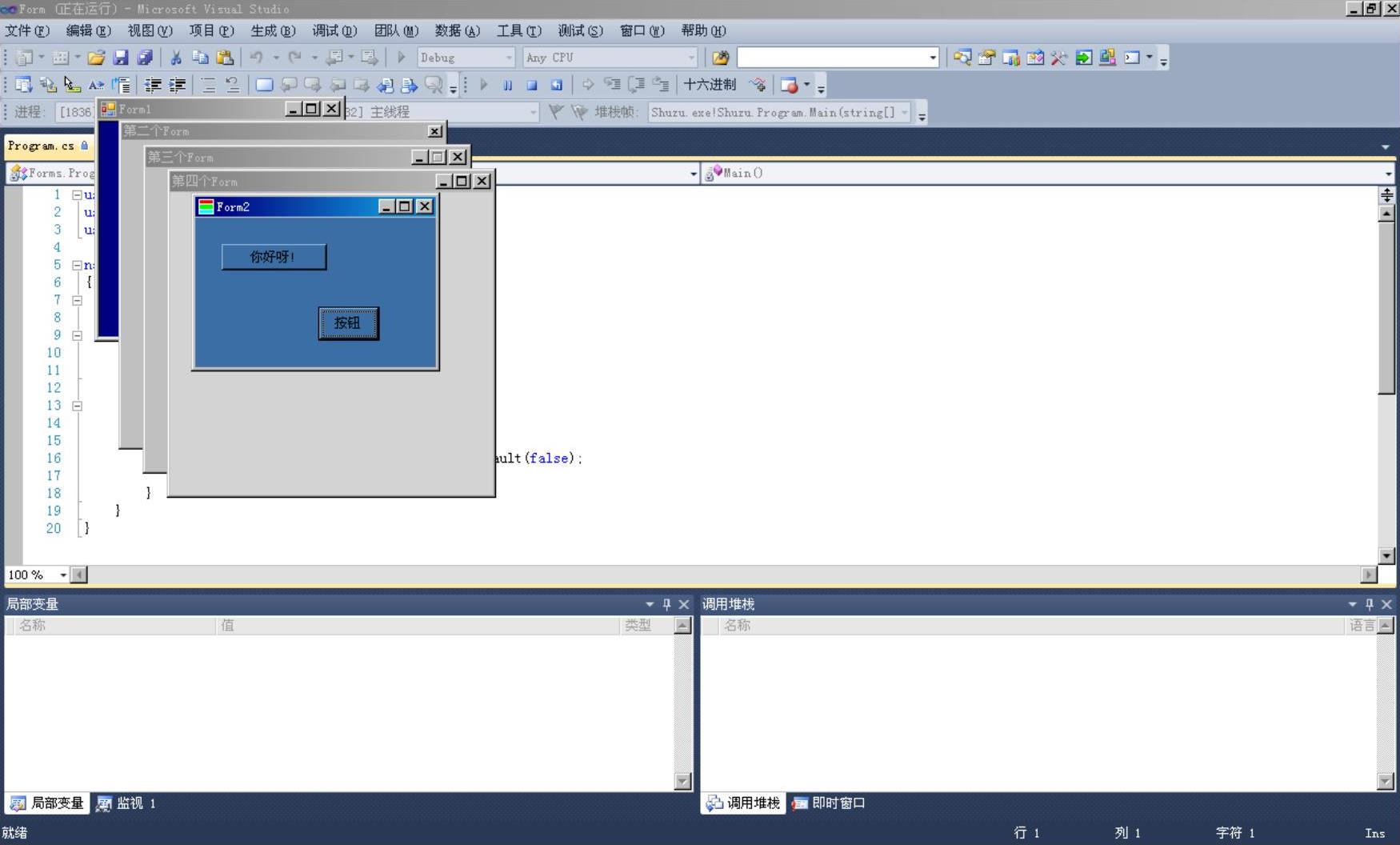This screenshot has height=845, width=1400.
Task: Stop debugging with the square icon
Action: click(532, 85)
